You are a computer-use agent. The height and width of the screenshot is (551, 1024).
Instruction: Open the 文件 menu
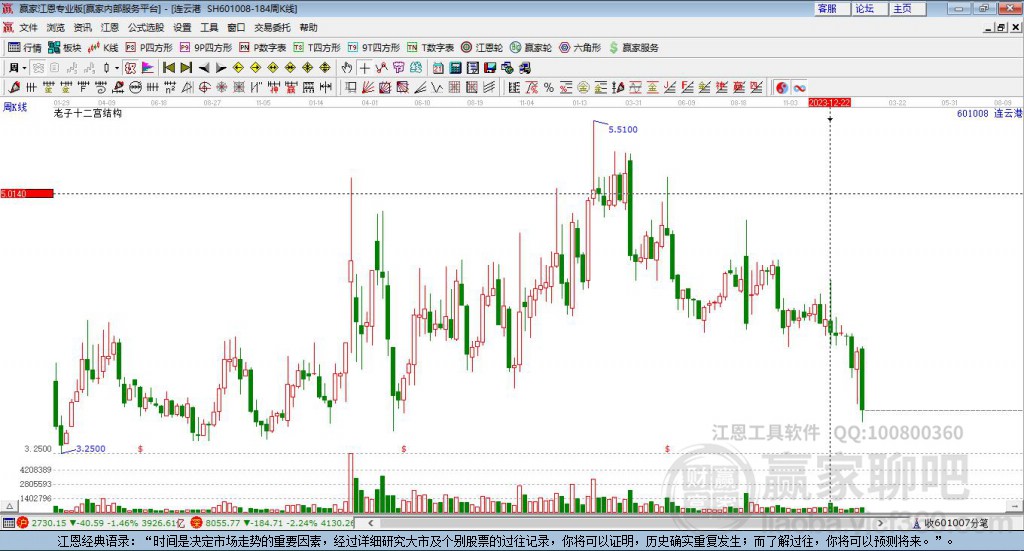pyautogui.click(x=29, y=27)
